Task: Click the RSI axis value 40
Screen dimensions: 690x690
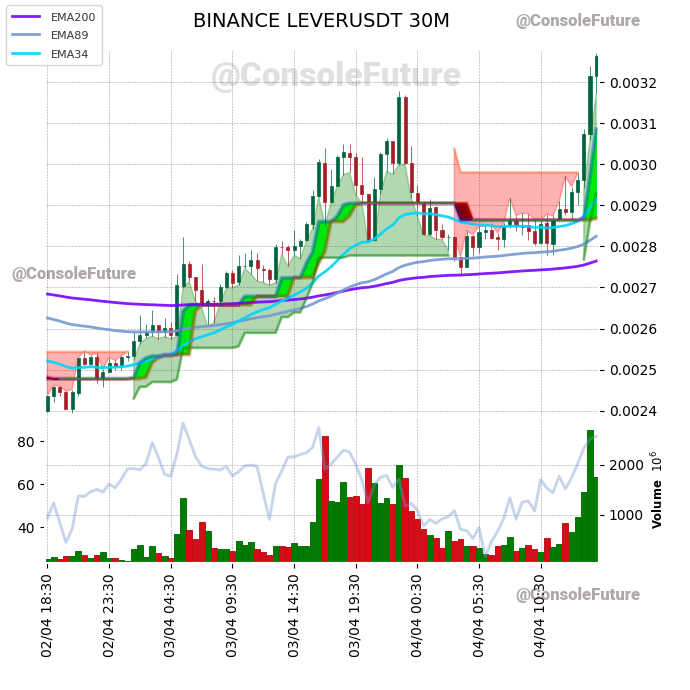Action: (x=26, y=528)
